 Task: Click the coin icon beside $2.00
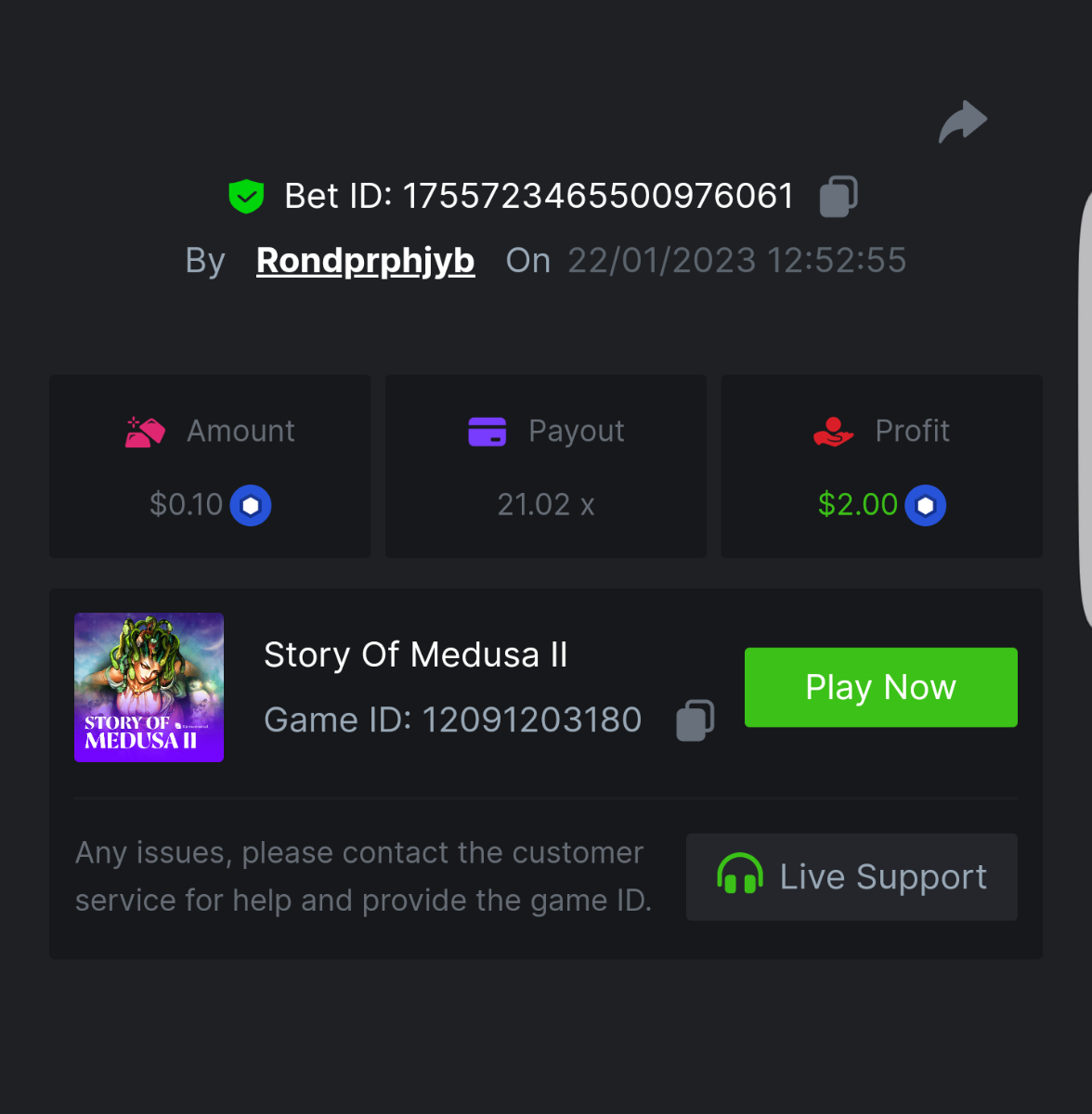point(926,506)
